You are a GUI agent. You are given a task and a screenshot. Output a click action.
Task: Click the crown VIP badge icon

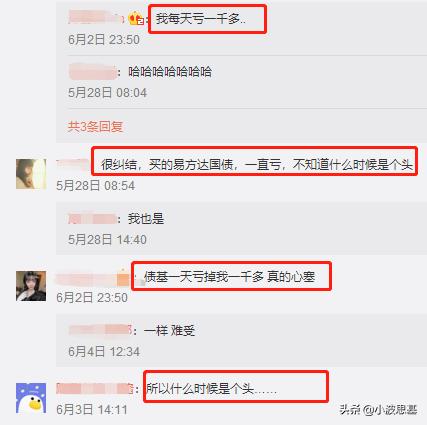pos(136,18)
